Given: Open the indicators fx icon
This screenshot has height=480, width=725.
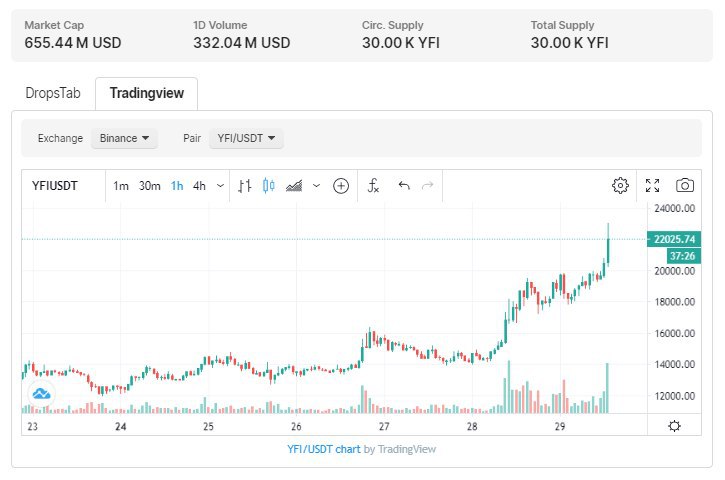Looking at the screenshot, I should (373, 185).
